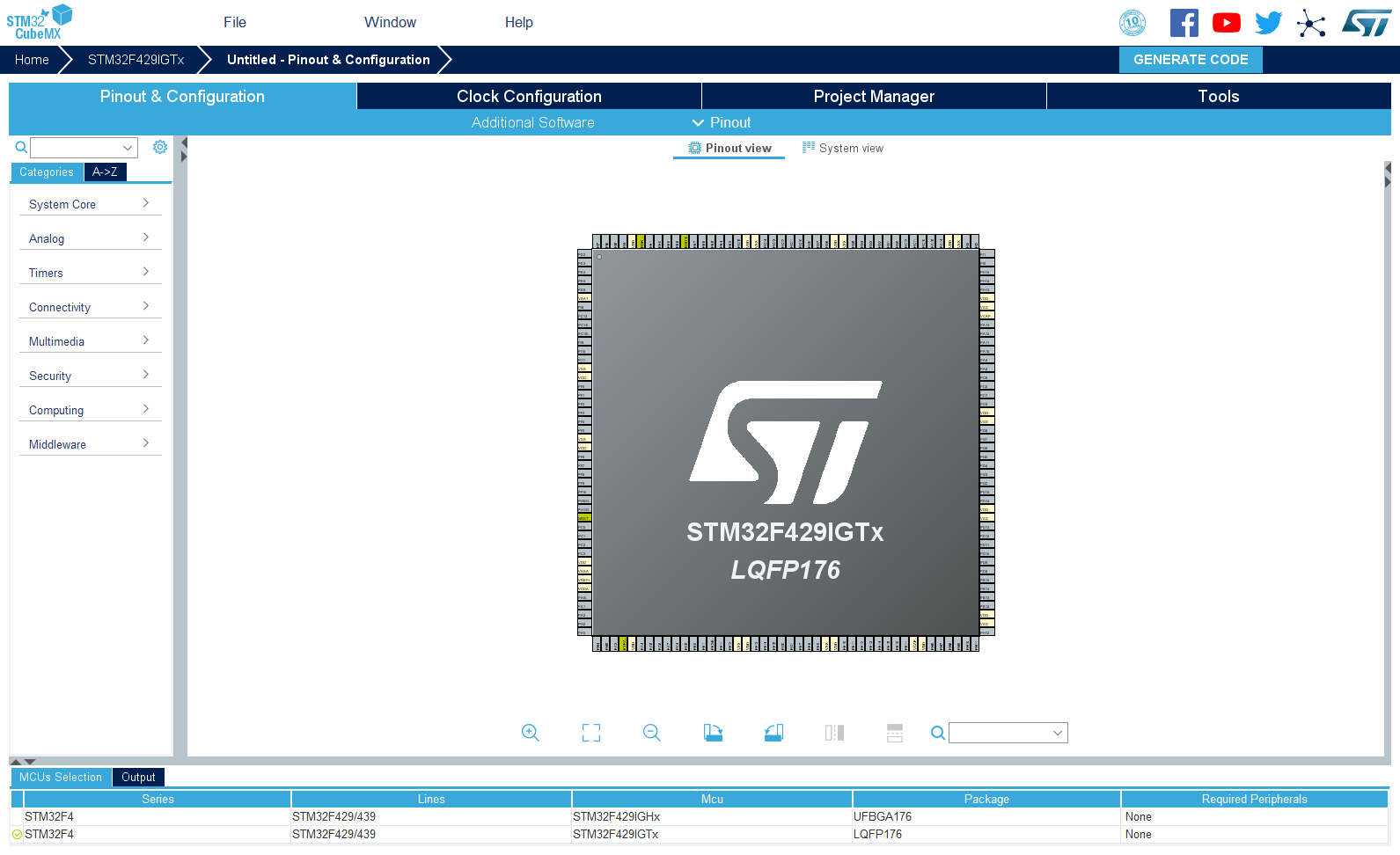The image size is (1400, 855).
Task: Click the STM32F429IGTx chip graphic
Action: click(786, 442)
